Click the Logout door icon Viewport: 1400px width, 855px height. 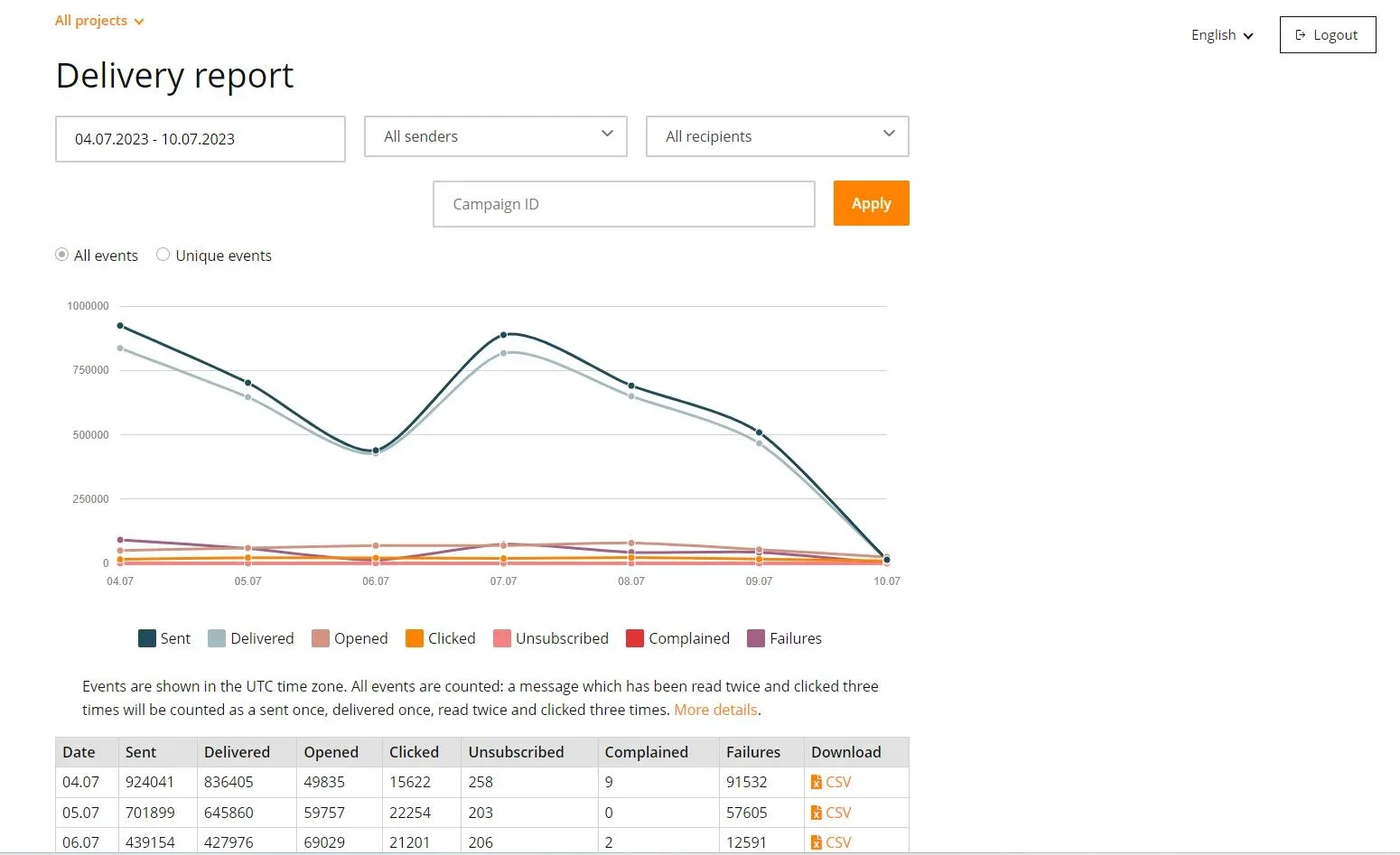tap(1301, 35)
